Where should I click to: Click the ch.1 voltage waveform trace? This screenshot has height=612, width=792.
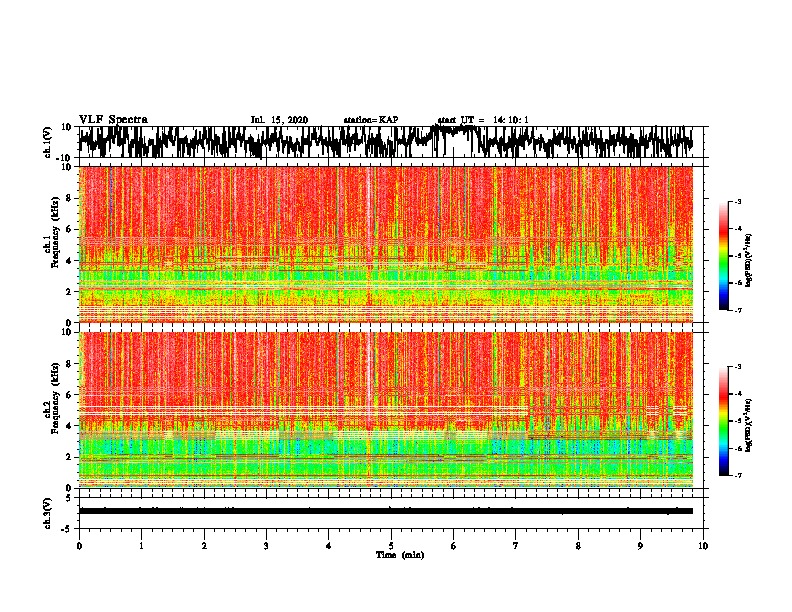pos(385,142)
